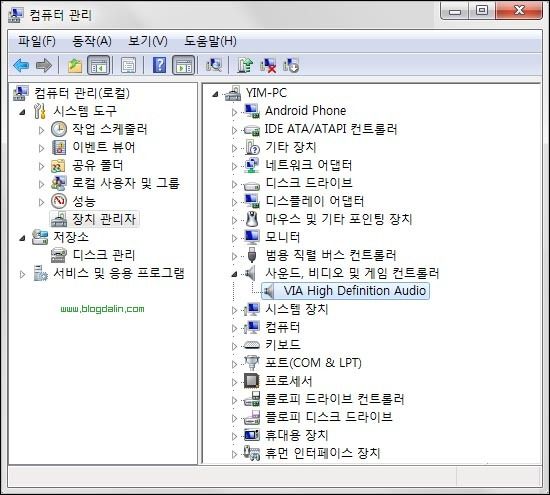This screenshot has width=550, height=495.
Task: Toggle the Show/Hide Action Pane icon
Action: [183, 65]
